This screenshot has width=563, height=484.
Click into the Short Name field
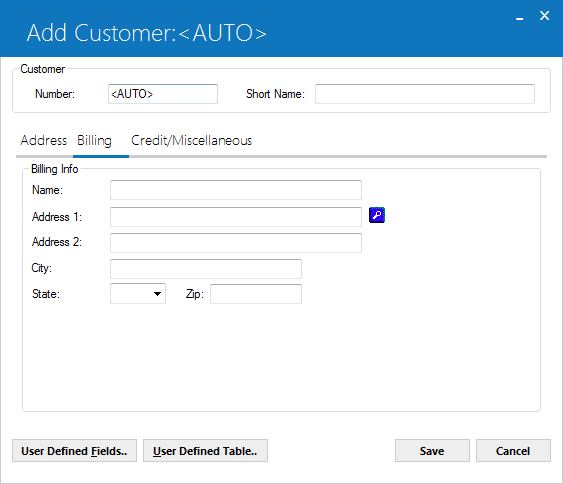425,94
